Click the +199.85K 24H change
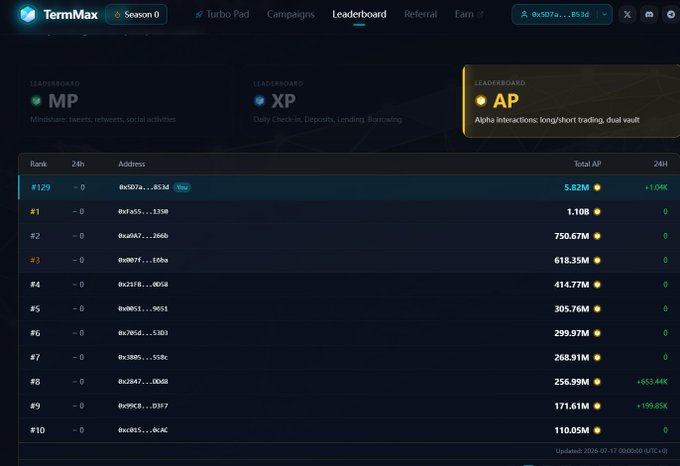 point(652,406)
